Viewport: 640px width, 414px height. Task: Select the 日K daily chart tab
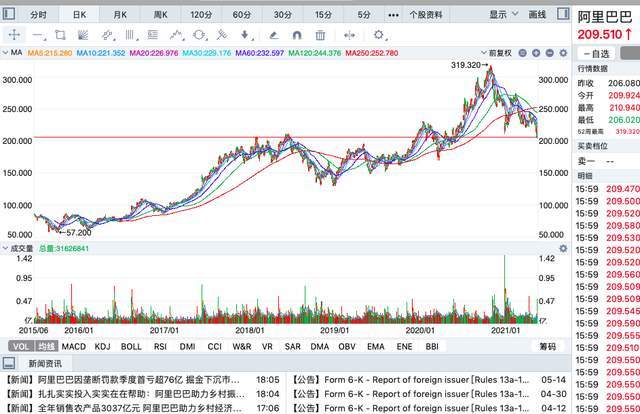[x=79, y=15]
